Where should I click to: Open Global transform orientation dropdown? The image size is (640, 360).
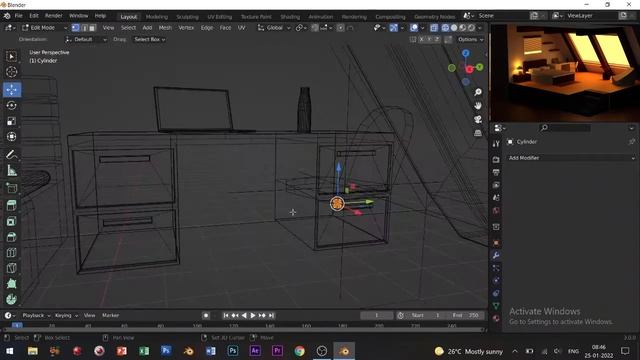(273, 28)
